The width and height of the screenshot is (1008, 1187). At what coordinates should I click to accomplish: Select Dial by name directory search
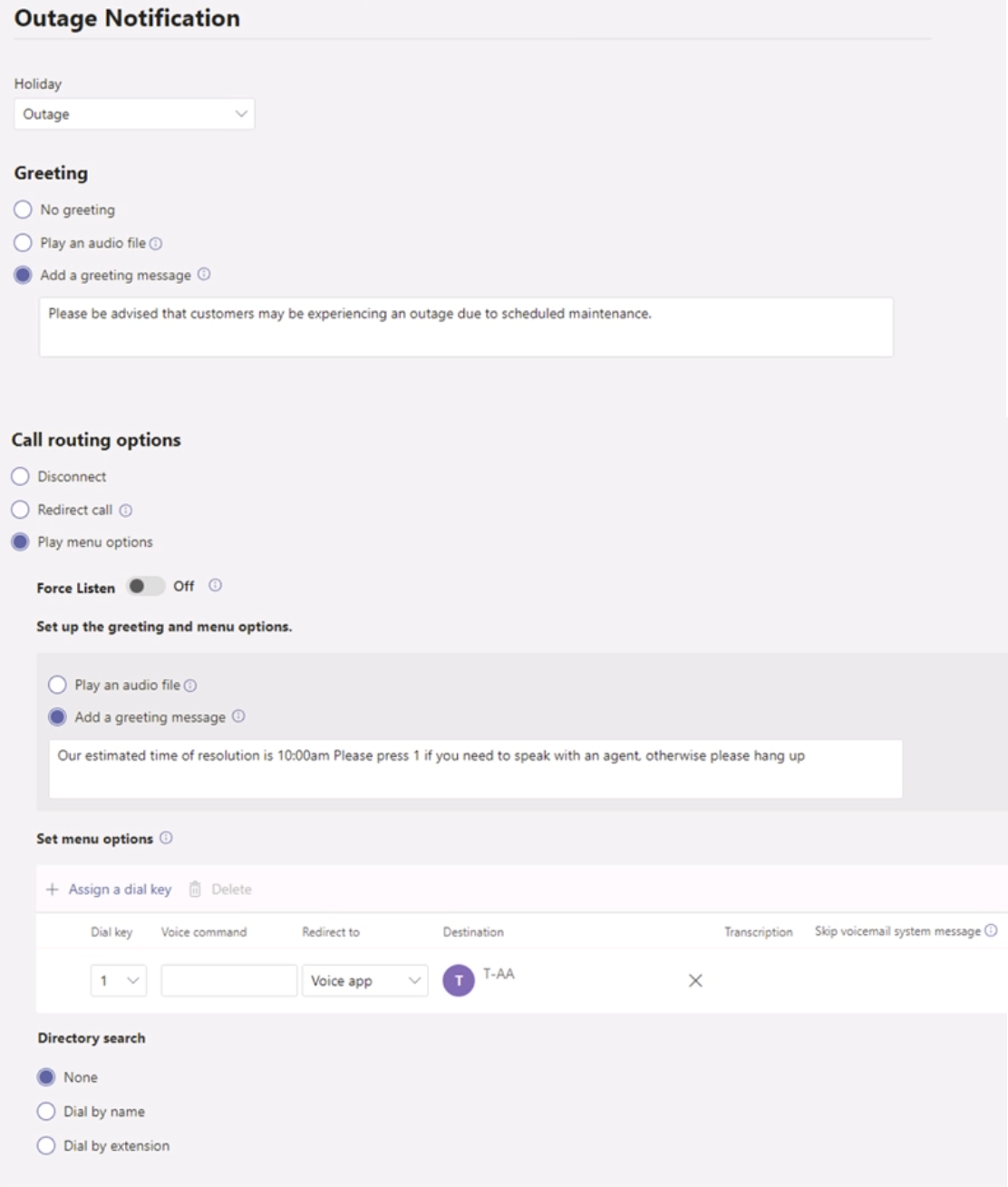(x=46, y=1111)
